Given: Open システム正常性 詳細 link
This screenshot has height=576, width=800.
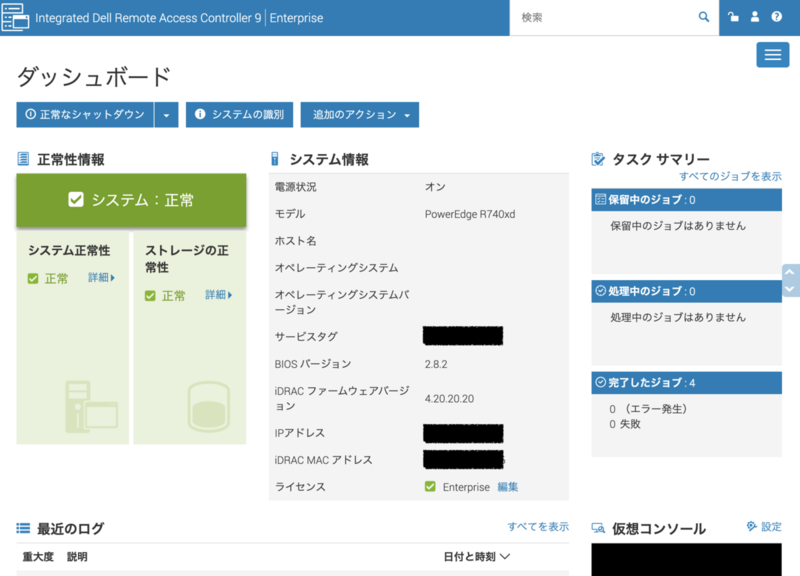Looking at the screenshot, I should click(101, 278).
